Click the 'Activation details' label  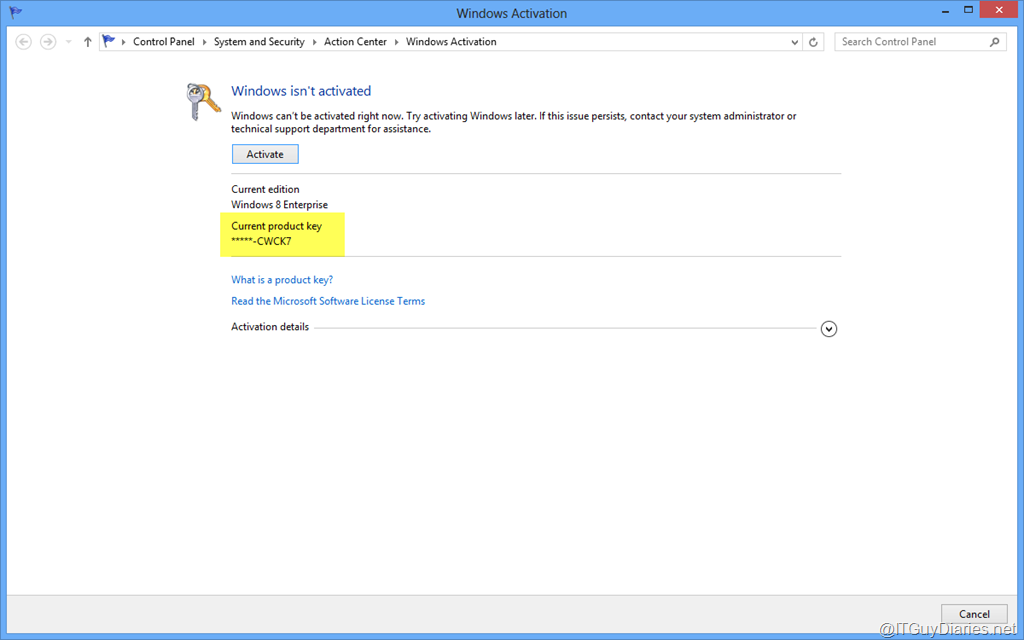coord(270,327)
